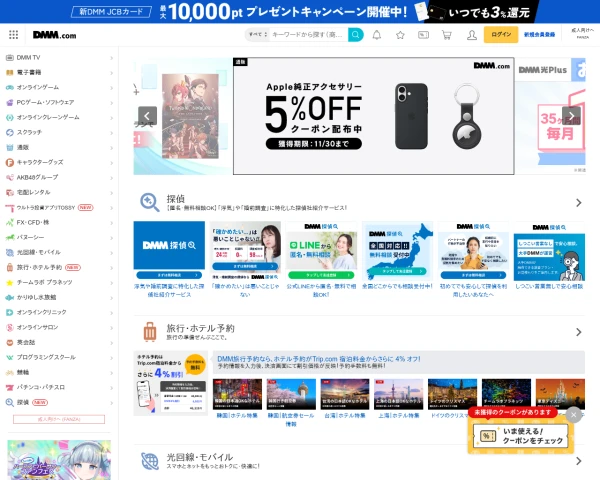The image size is (600, 480).
Task: Open the anime girl banner in sidebar
Action: tap(59, 460)
